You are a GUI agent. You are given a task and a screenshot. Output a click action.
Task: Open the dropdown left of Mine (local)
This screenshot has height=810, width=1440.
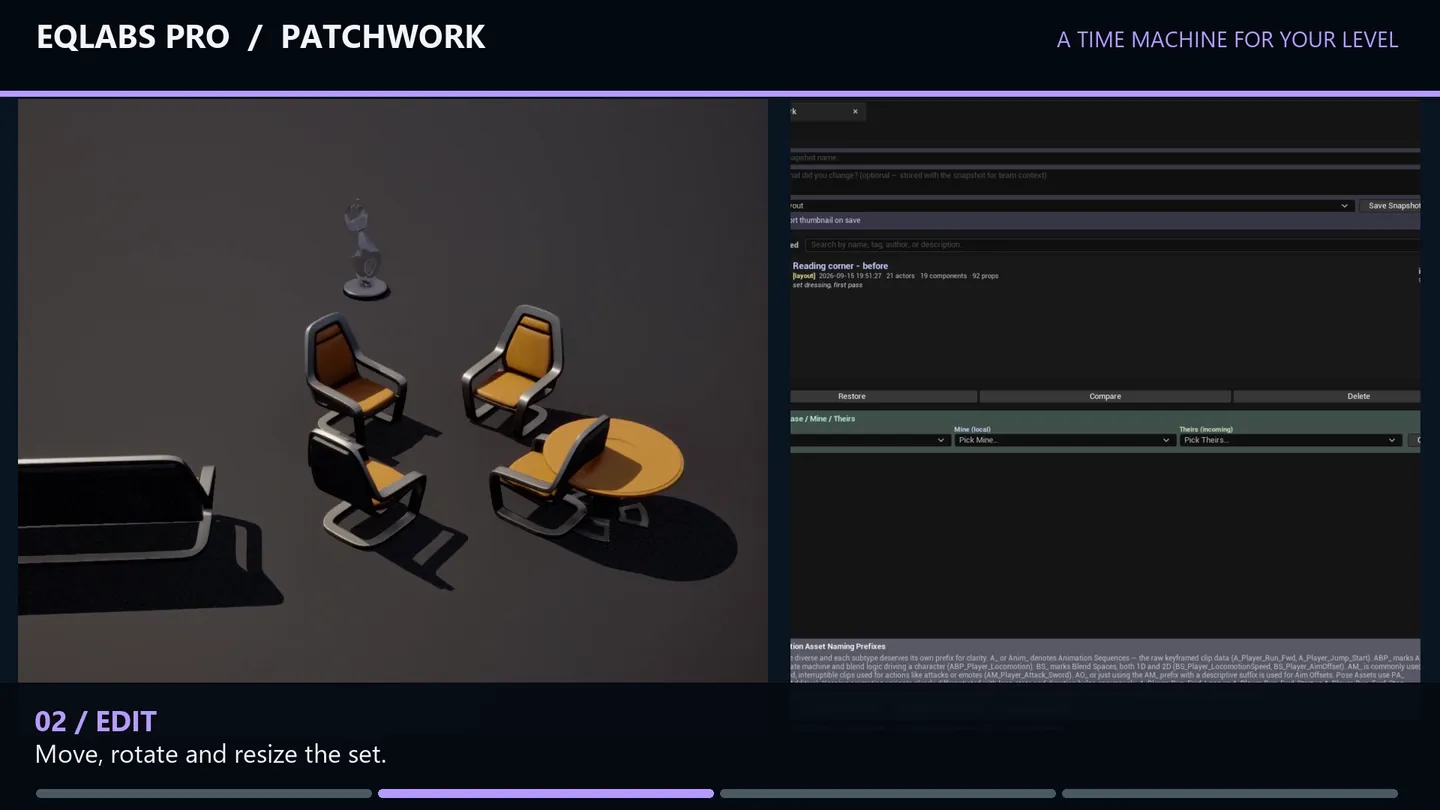tap(869, 440)
